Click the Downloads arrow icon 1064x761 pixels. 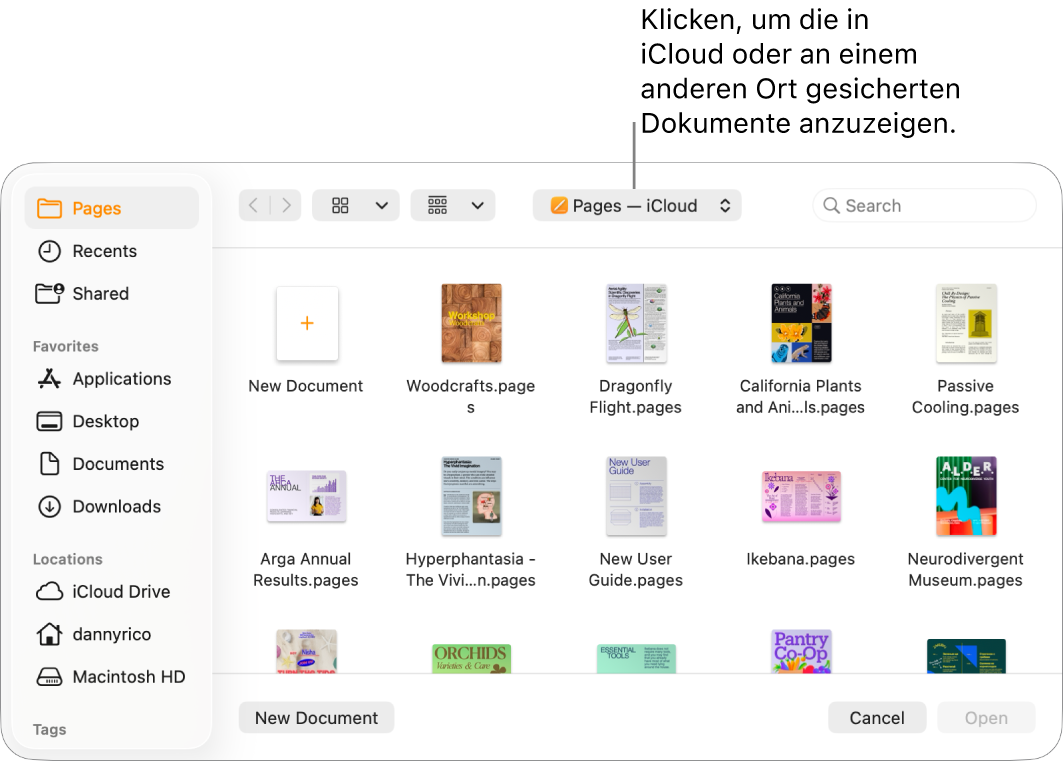tap(50, 506)
